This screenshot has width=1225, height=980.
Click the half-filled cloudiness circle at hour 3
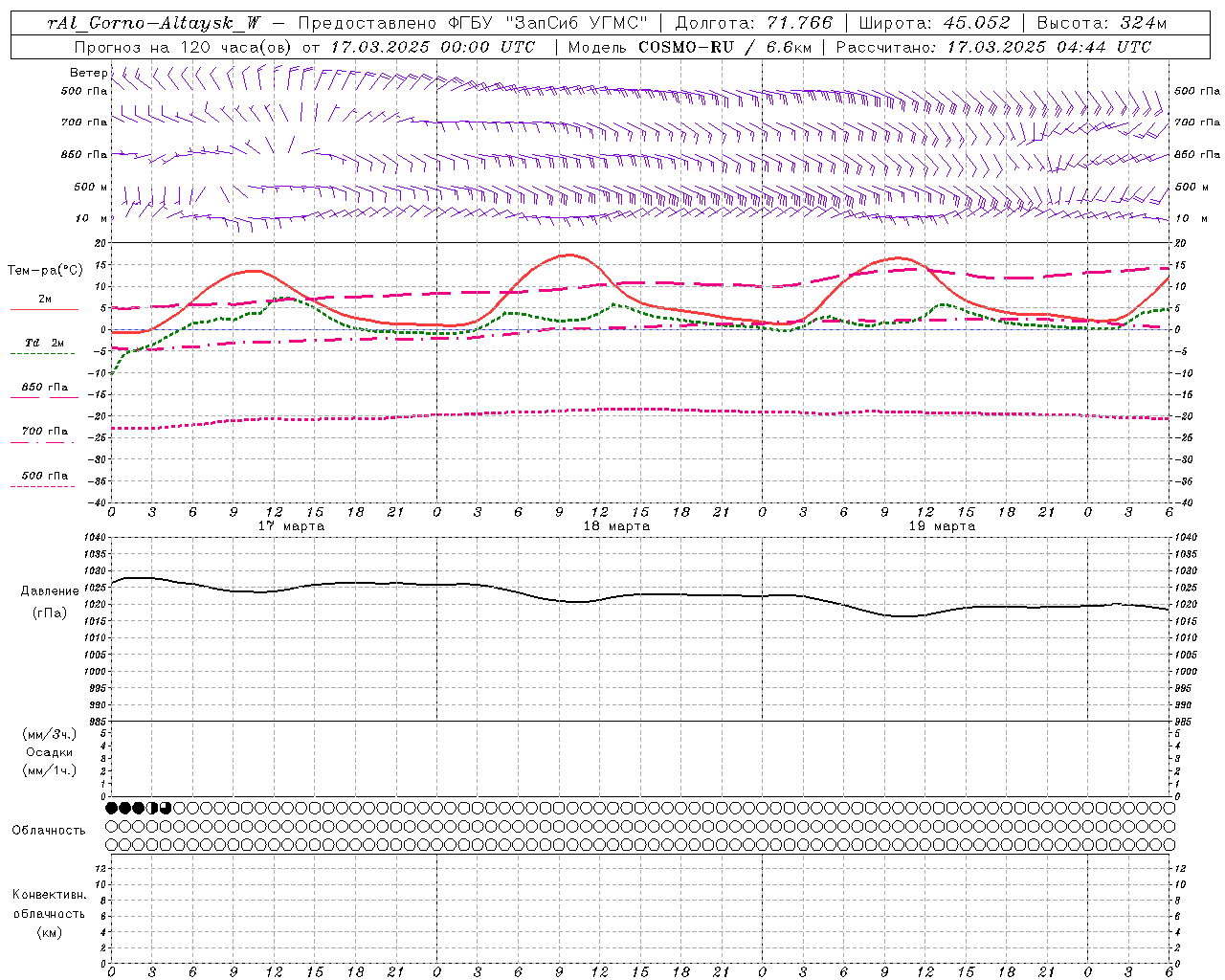[x=152, y=808]
